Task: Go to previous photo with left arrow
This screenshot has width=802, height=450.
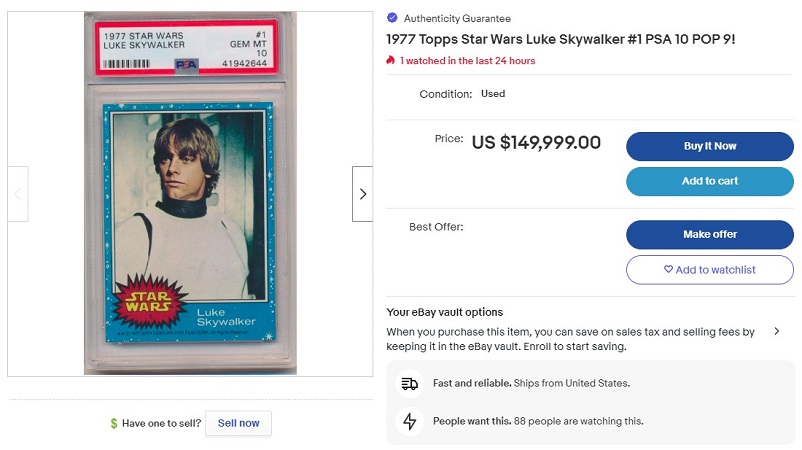Action: click(18, 194)
